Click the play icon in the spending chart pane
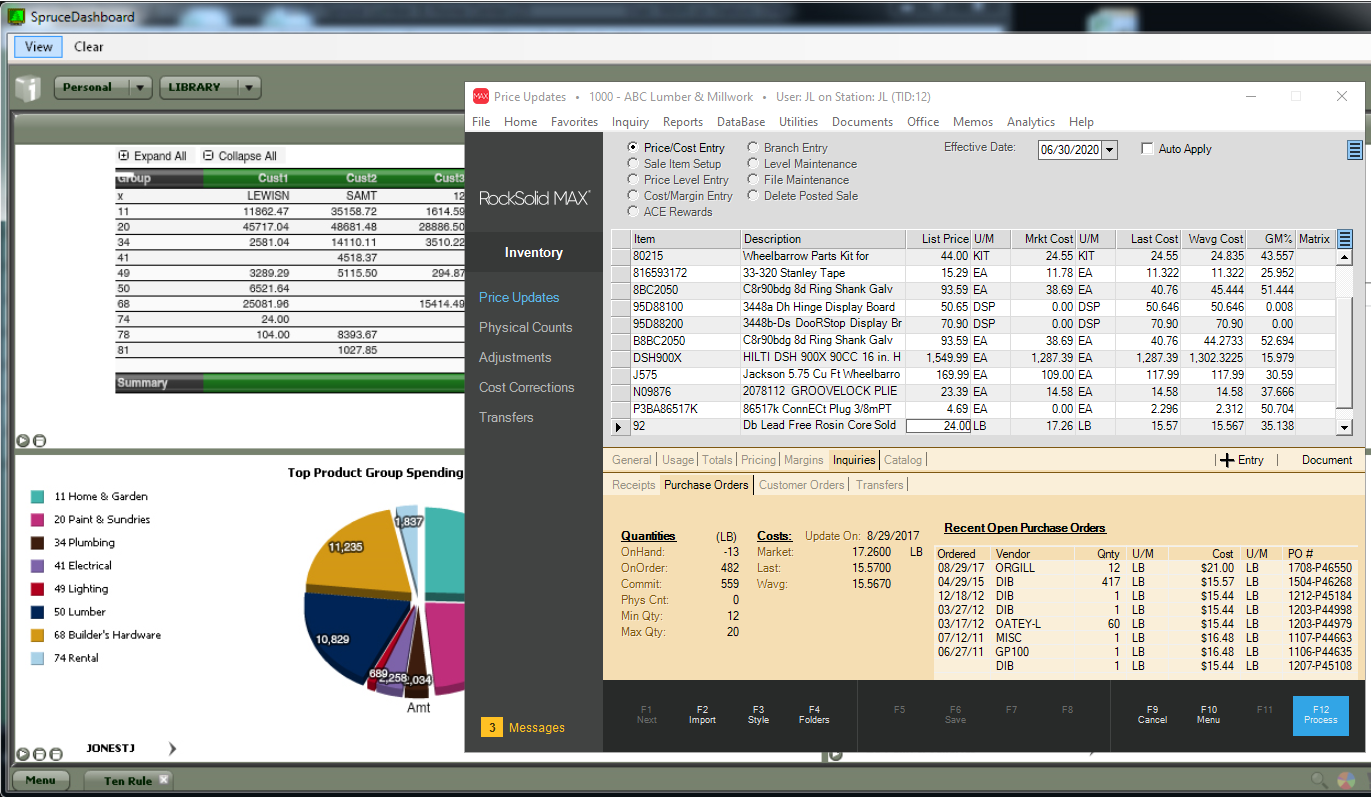 point(23,754)
